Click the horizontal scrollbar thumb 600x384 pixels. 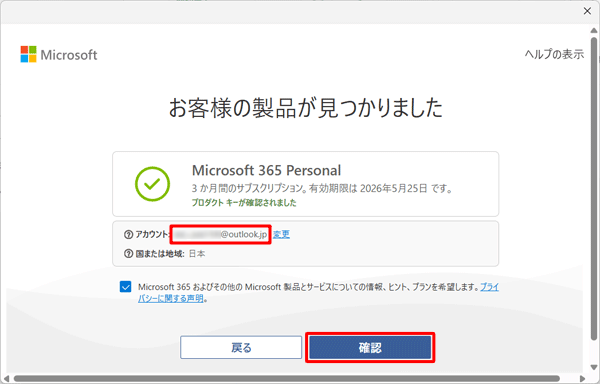287,379
